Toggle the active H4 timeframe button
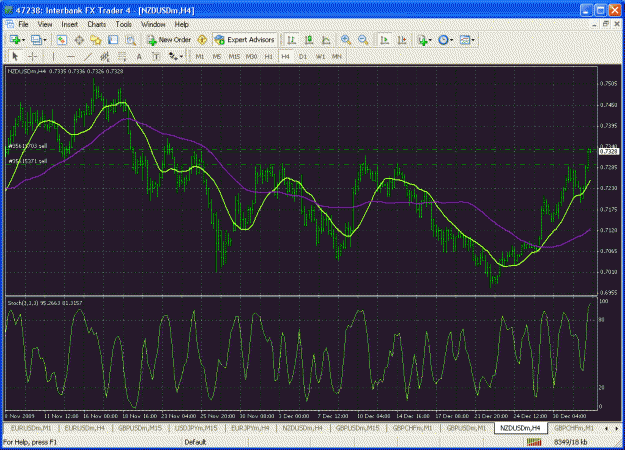 (x=285, y=57)
